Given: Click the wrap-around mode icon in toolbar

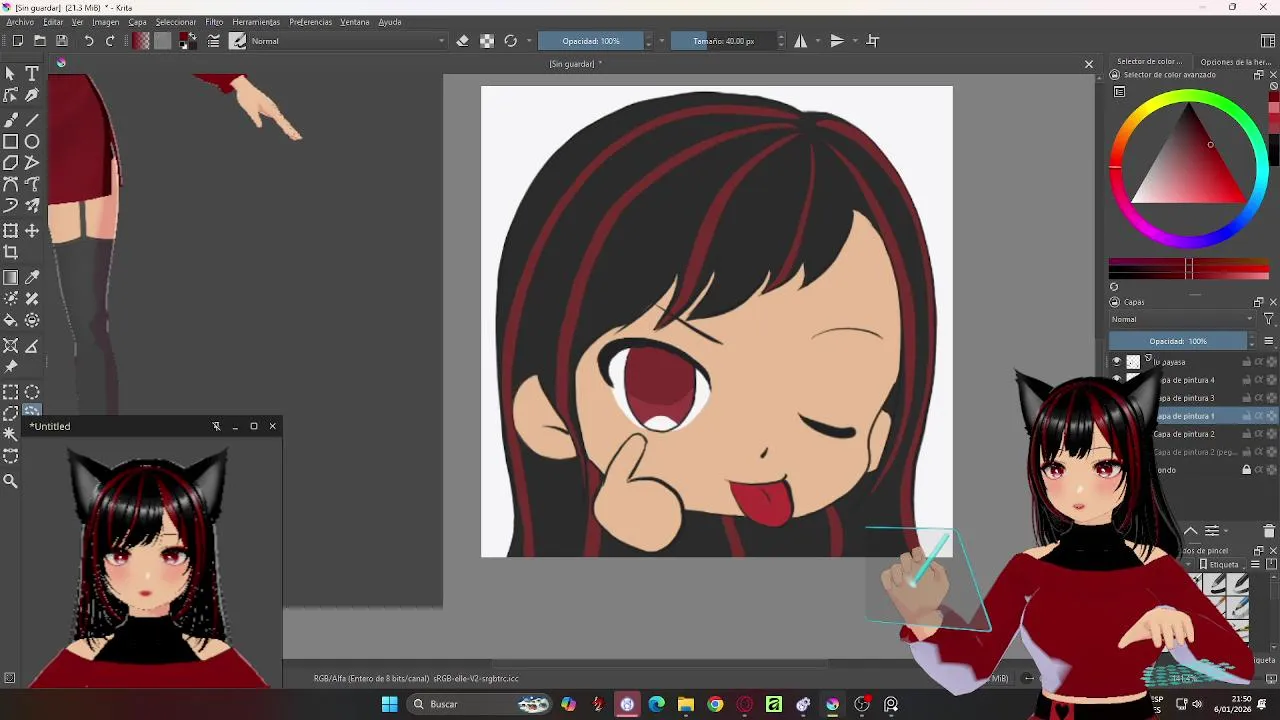Looking at the screenshot, I should coord(873,41).
